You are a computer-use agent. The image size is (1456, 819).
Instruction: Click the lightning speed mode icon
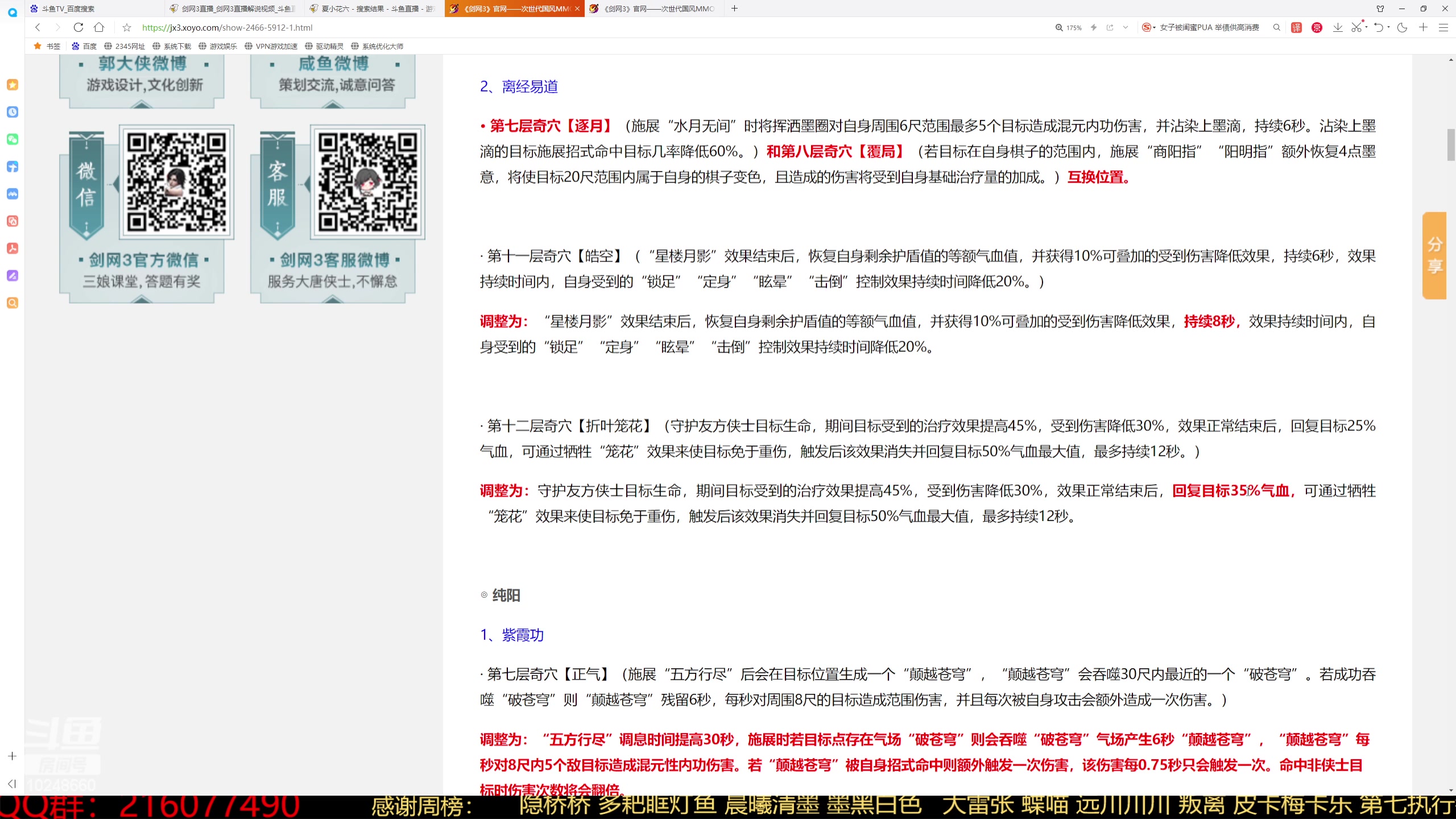[x=1094, y=27]
